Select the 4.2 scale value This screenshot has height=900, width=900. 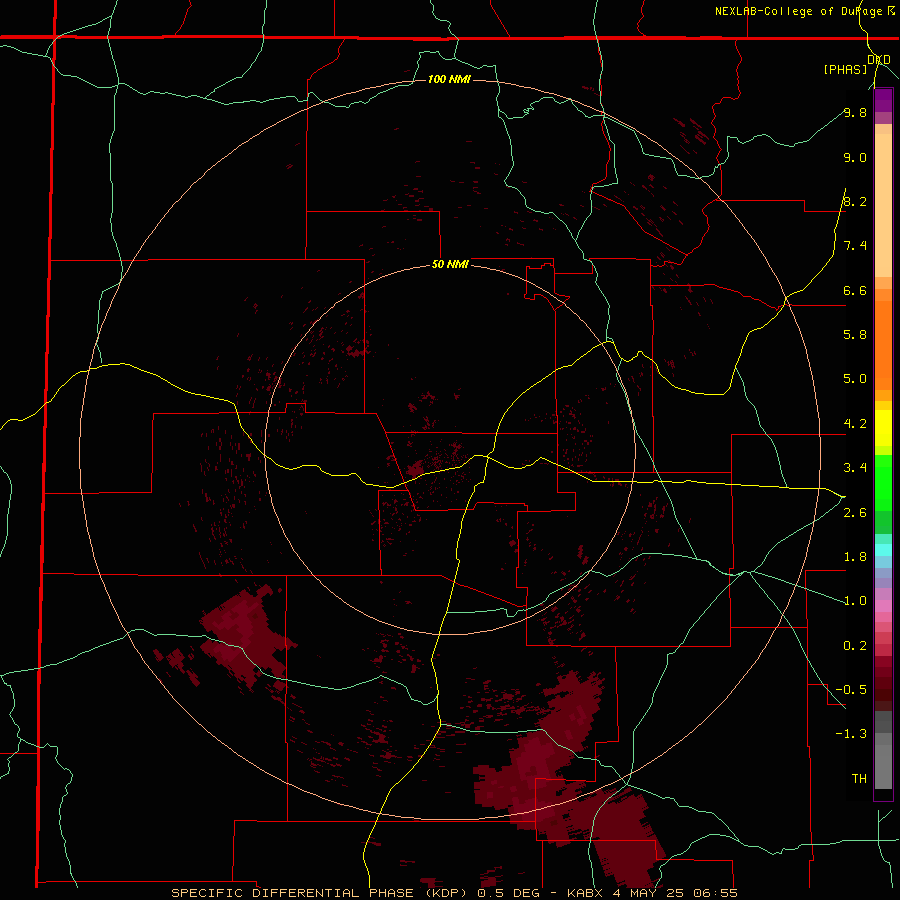(855, 424)
